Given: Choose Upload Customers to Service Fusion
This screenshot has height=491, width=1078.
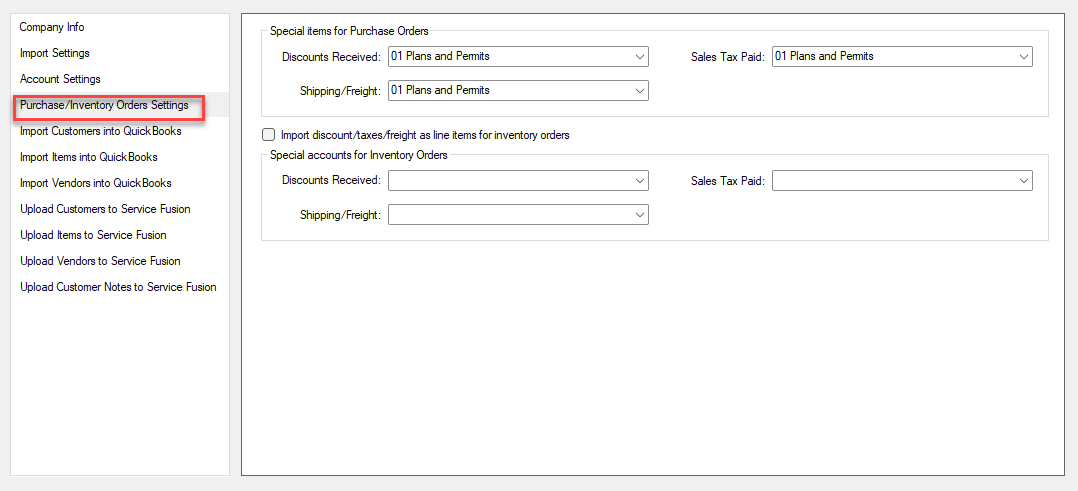Looking at the screenshot, I should click(x=105, y=208).
